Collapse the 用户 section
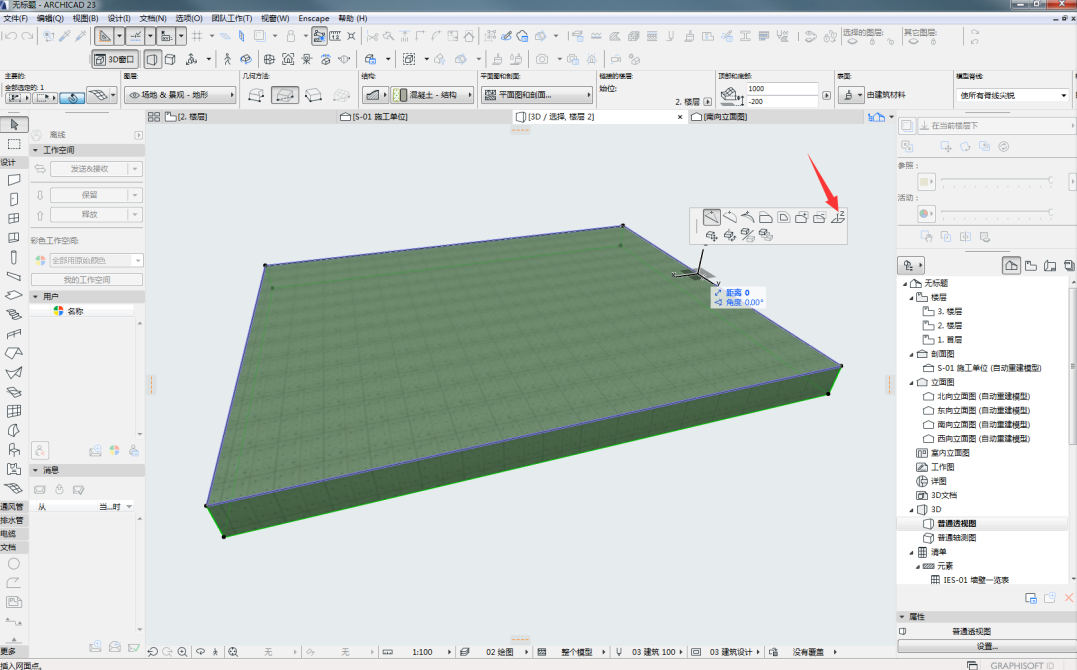This screenshot has width=1077, height=670. point(36,296)
